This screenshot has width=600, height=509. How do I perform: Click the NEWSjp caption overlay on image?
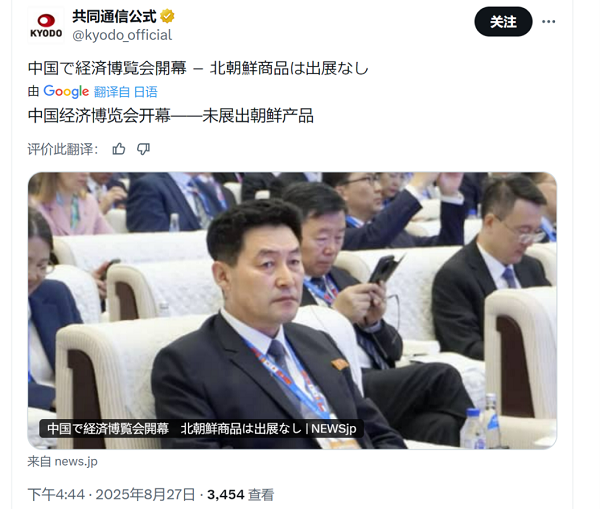(x=201, y=428)
